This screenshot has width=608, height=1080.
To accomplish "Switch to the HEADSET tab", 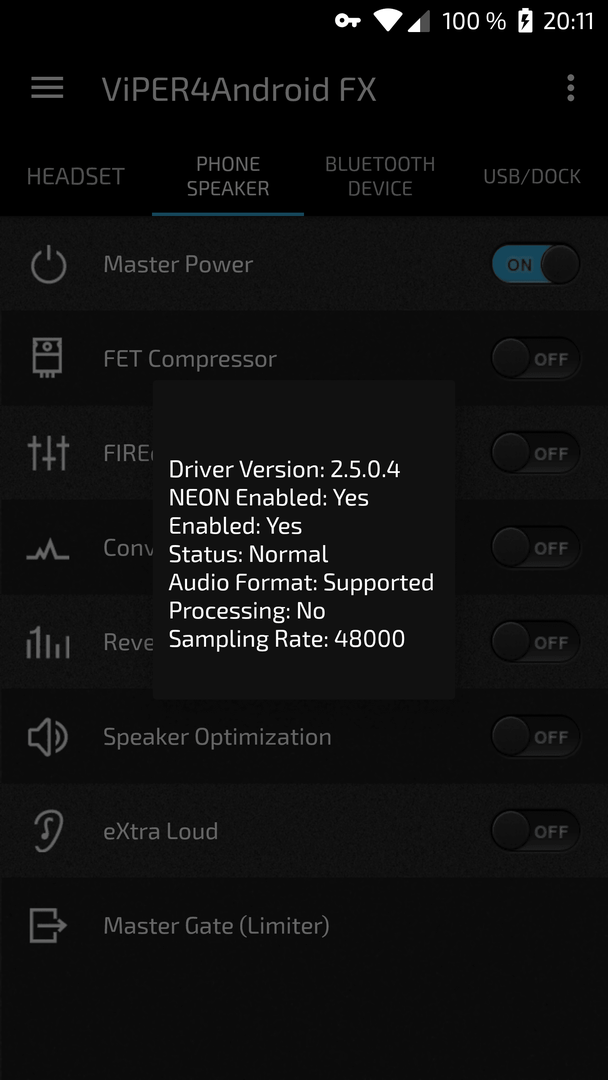I will point(76,176).
